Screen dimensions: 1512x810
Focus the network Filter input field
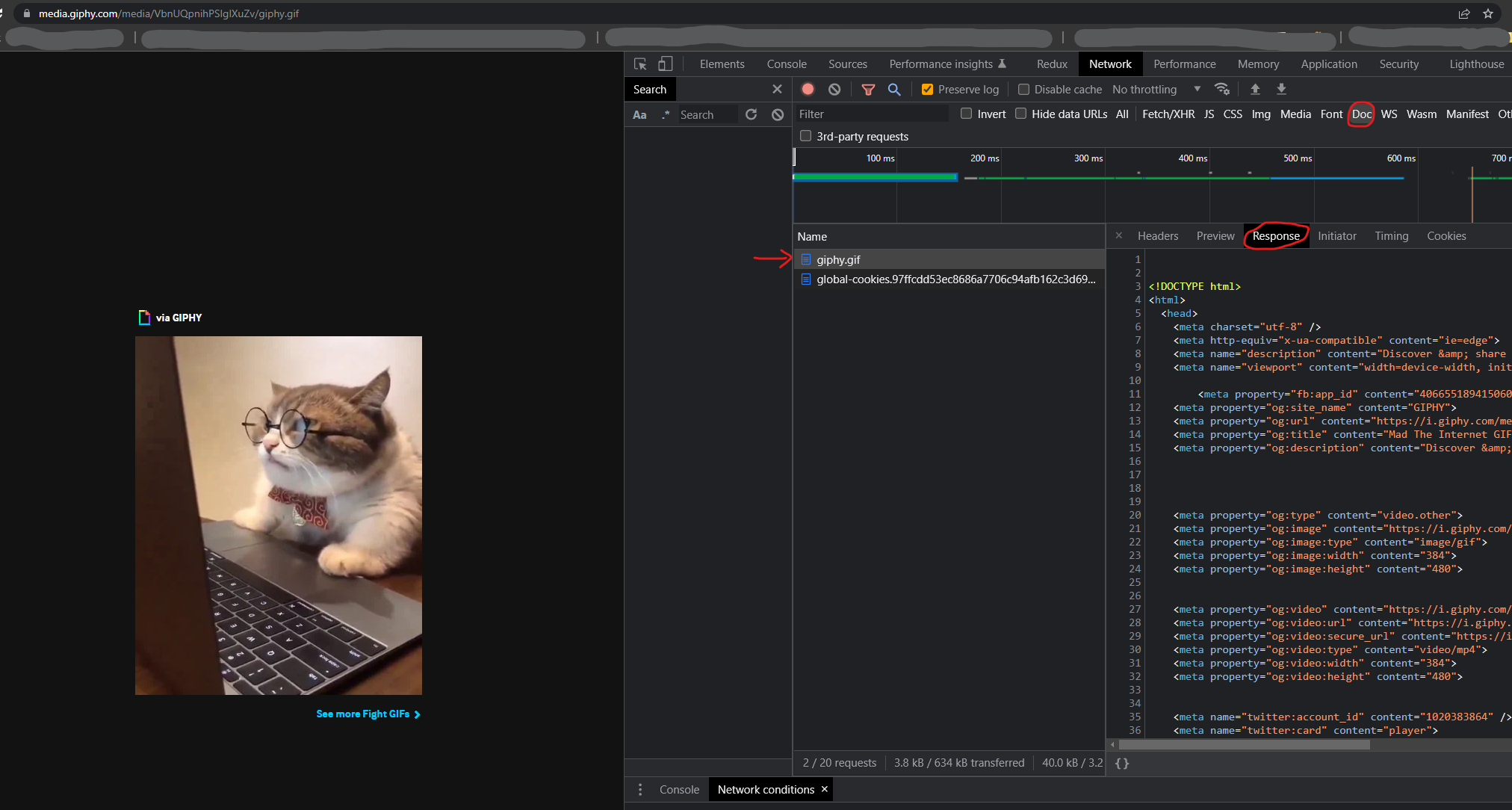point(871,114)
